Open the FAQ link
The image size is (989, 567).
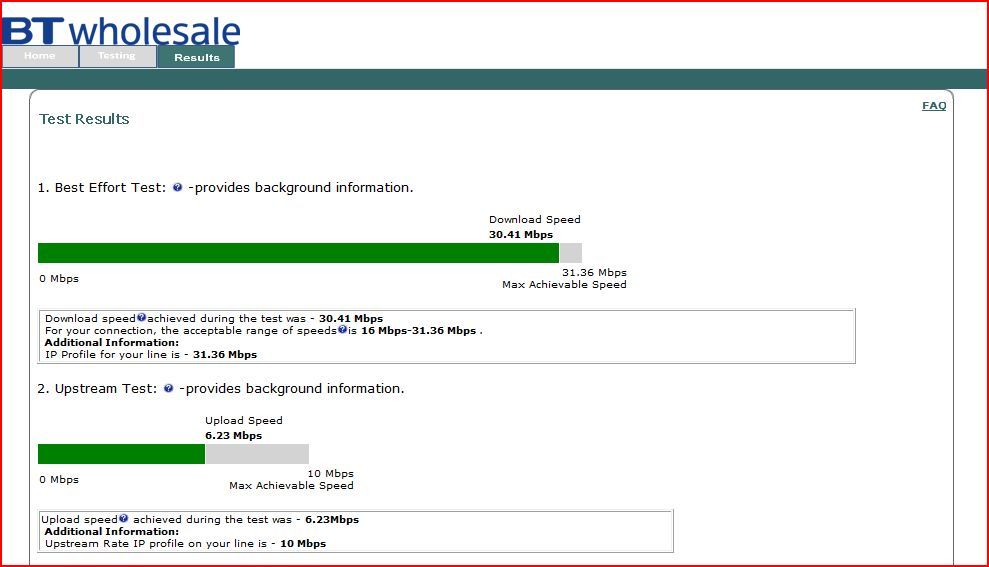point(934,105)
